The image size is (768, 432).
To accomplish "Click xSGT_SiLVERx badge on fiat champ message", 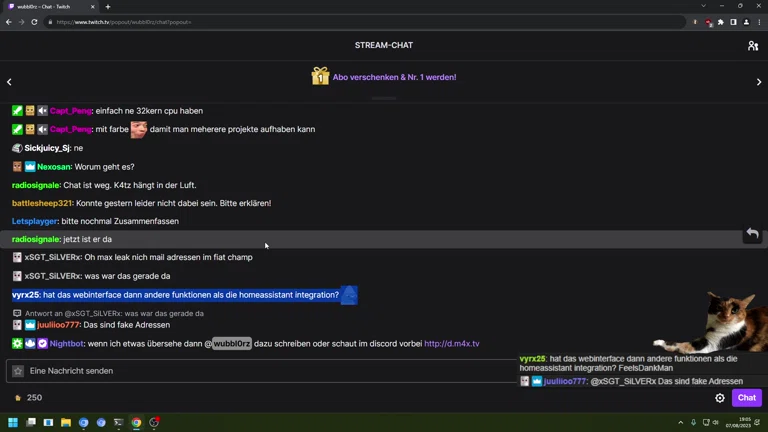I will (17, 257).
